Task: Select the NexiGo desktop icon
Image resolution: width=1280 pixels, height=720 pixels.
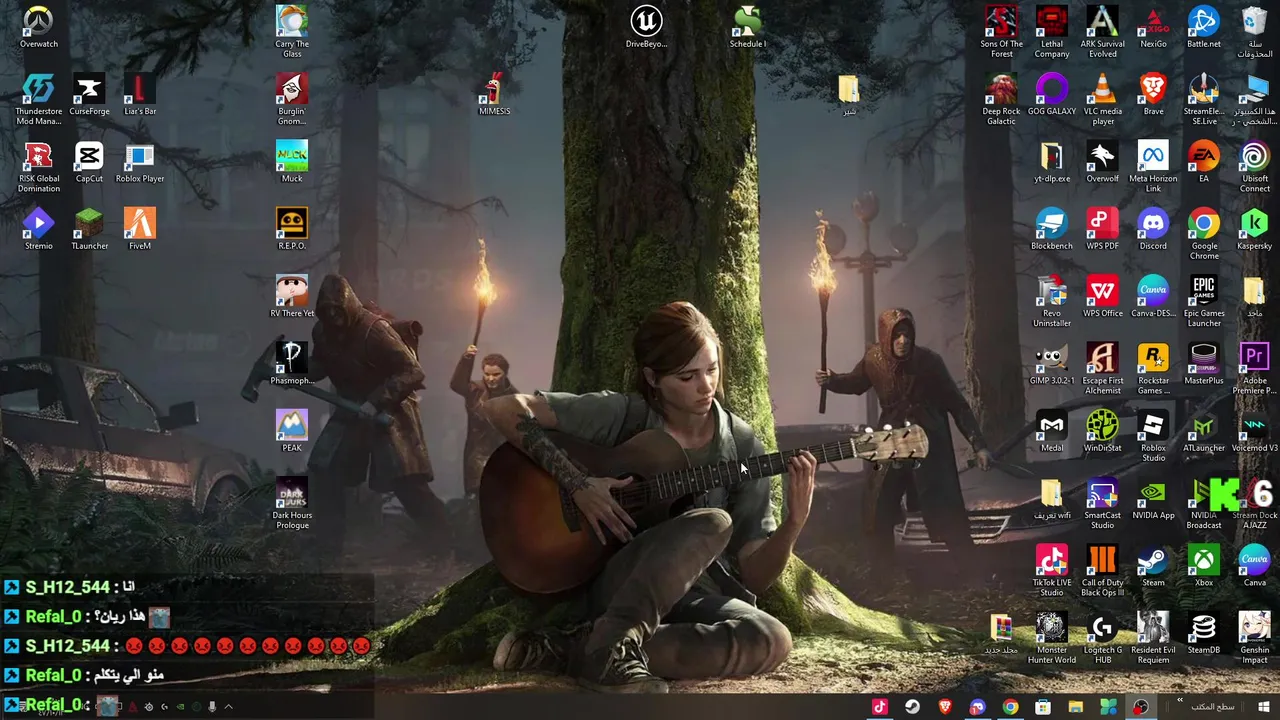Action: click(1153, 27)
